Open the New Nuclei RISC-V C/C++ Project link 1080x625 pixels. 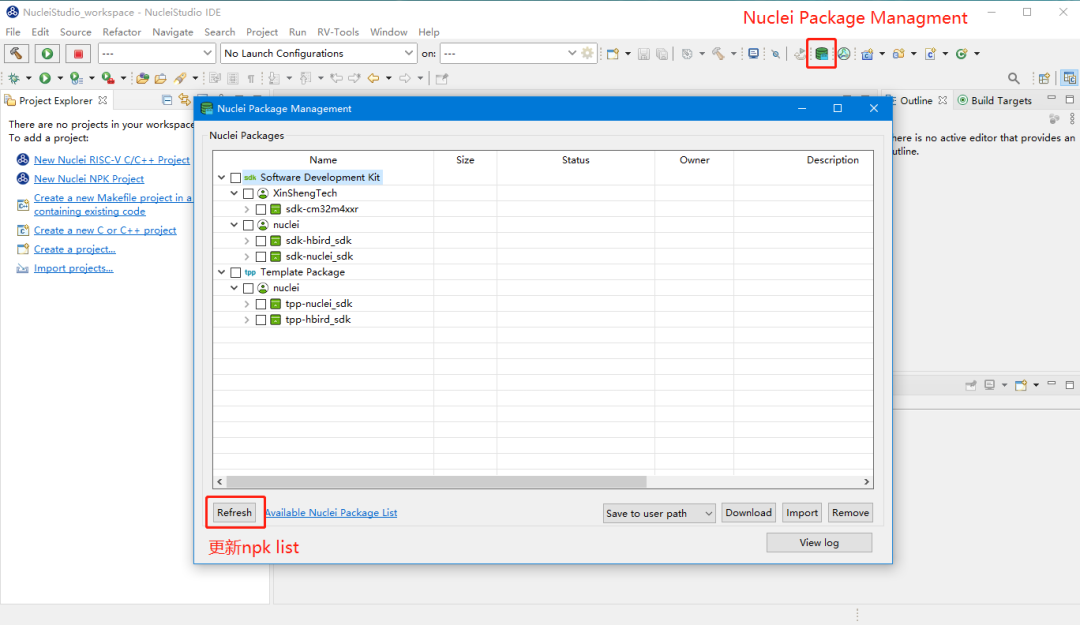[112, 160]
